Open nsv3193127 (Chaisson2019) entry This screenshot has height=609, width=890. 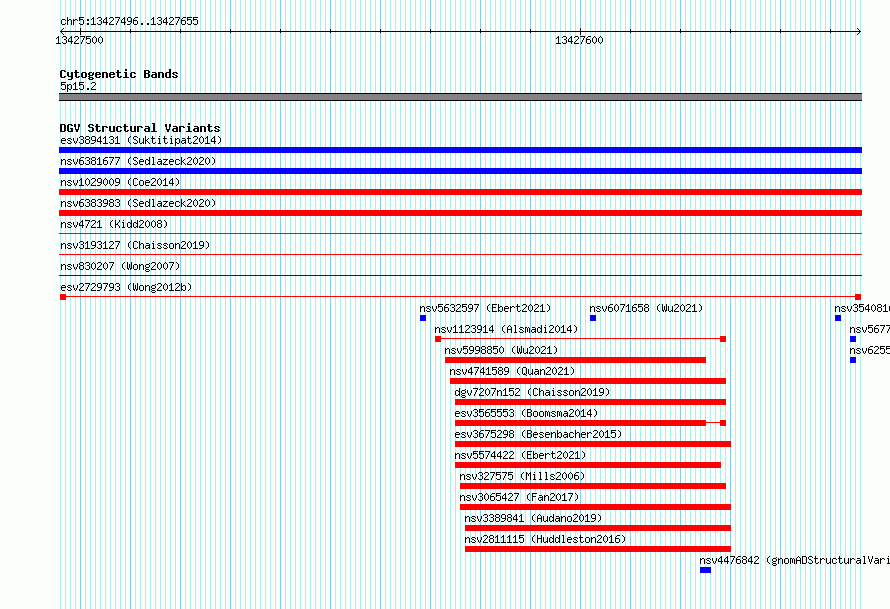pyautogui.click(x=135, y=245)
